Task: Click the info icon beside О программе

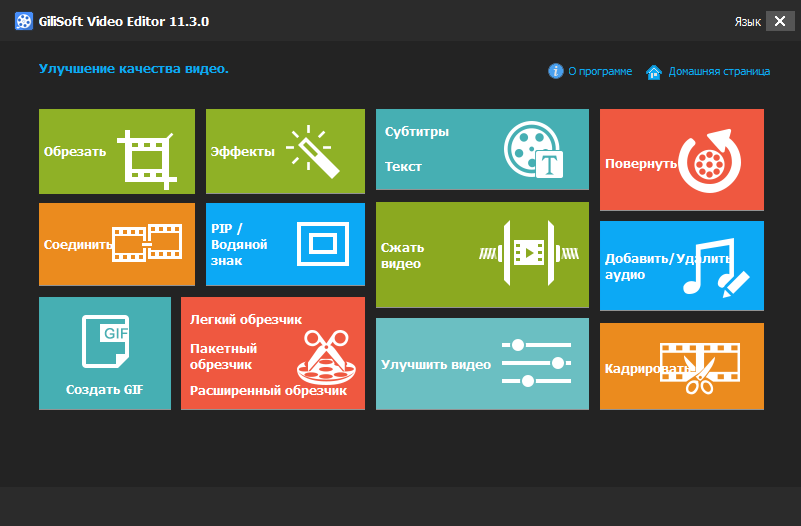Action: pos(556,71)
